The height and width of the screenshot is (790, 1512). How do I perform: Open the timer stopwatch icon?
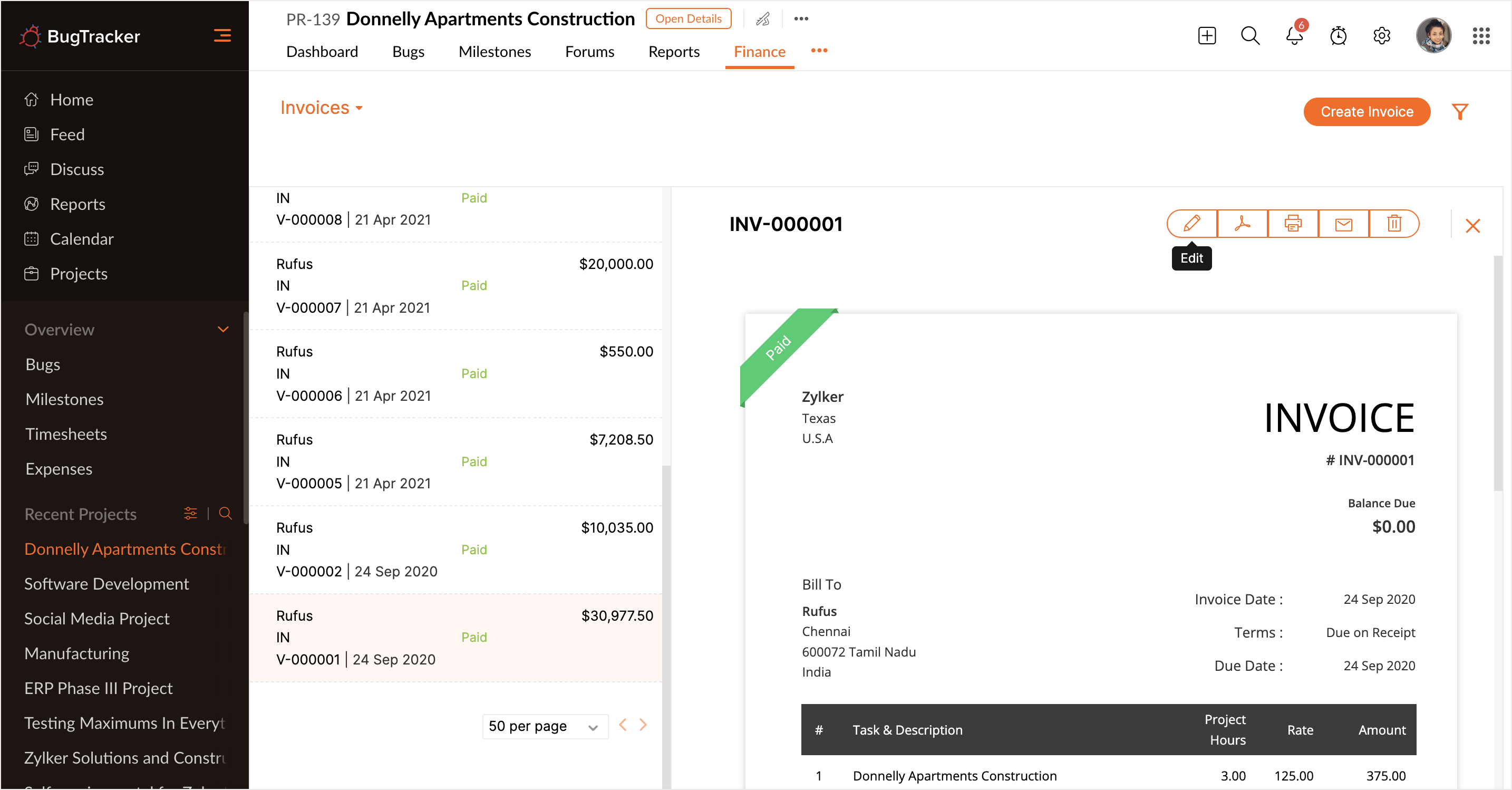pos(1337,36)
